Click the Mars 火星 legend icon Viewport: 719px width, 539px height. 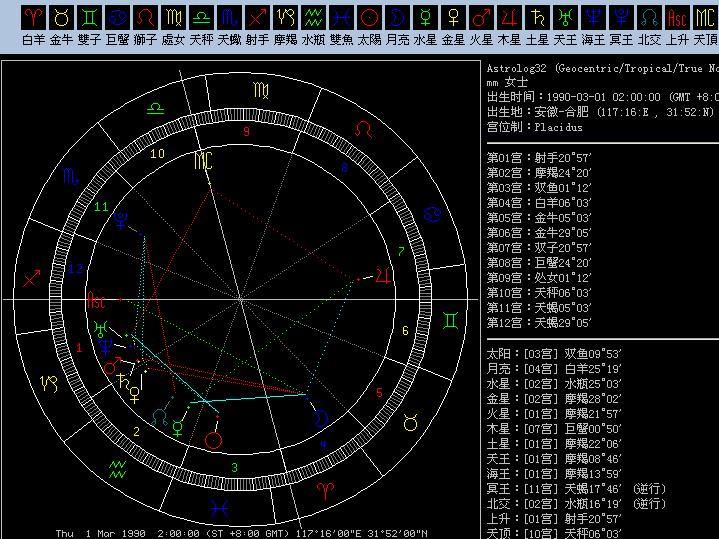[481, 17]
